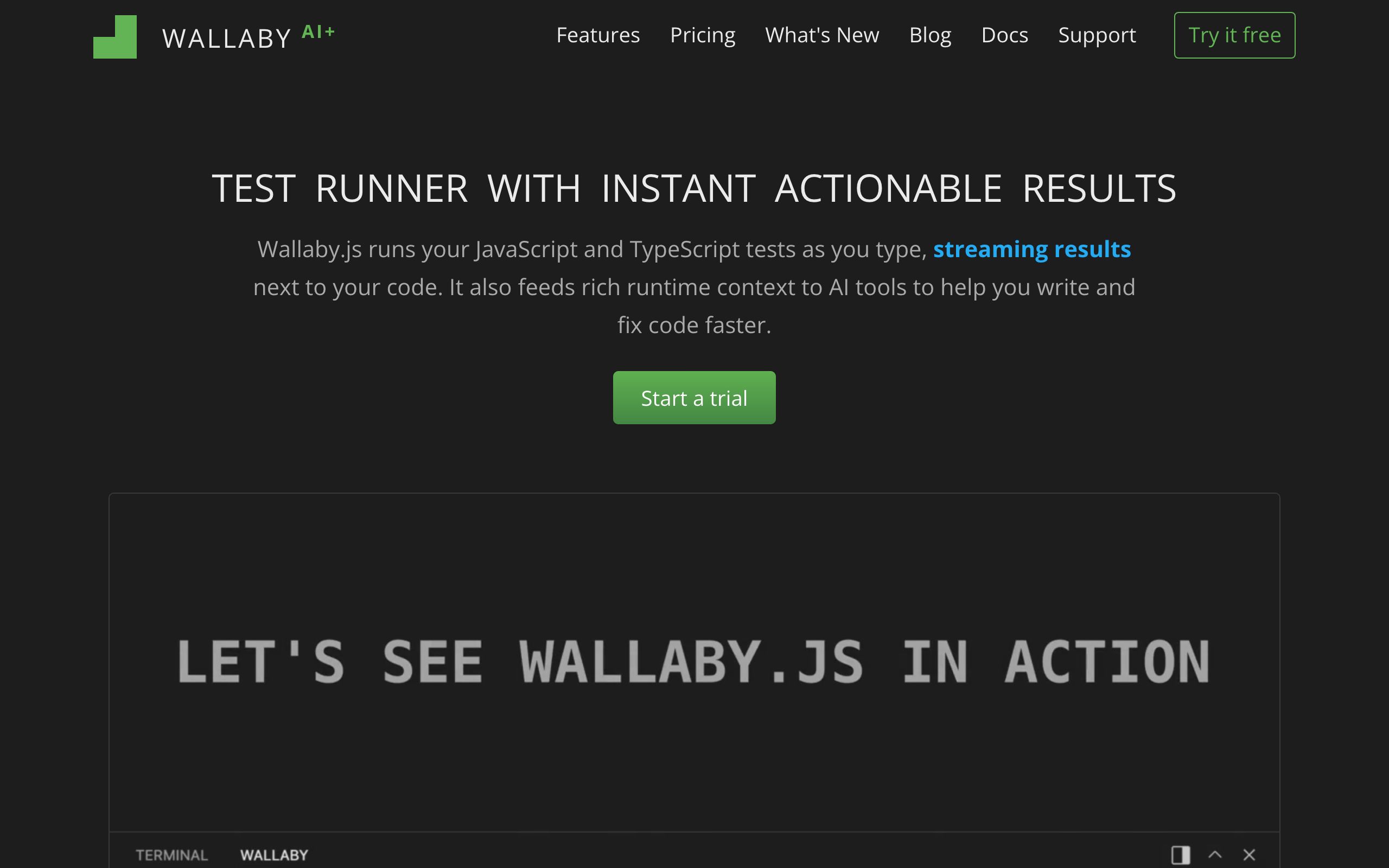Go to the Pricing page
Image resolution: width=1389 pixels, height=868 pixels.
tap(703, 35)
